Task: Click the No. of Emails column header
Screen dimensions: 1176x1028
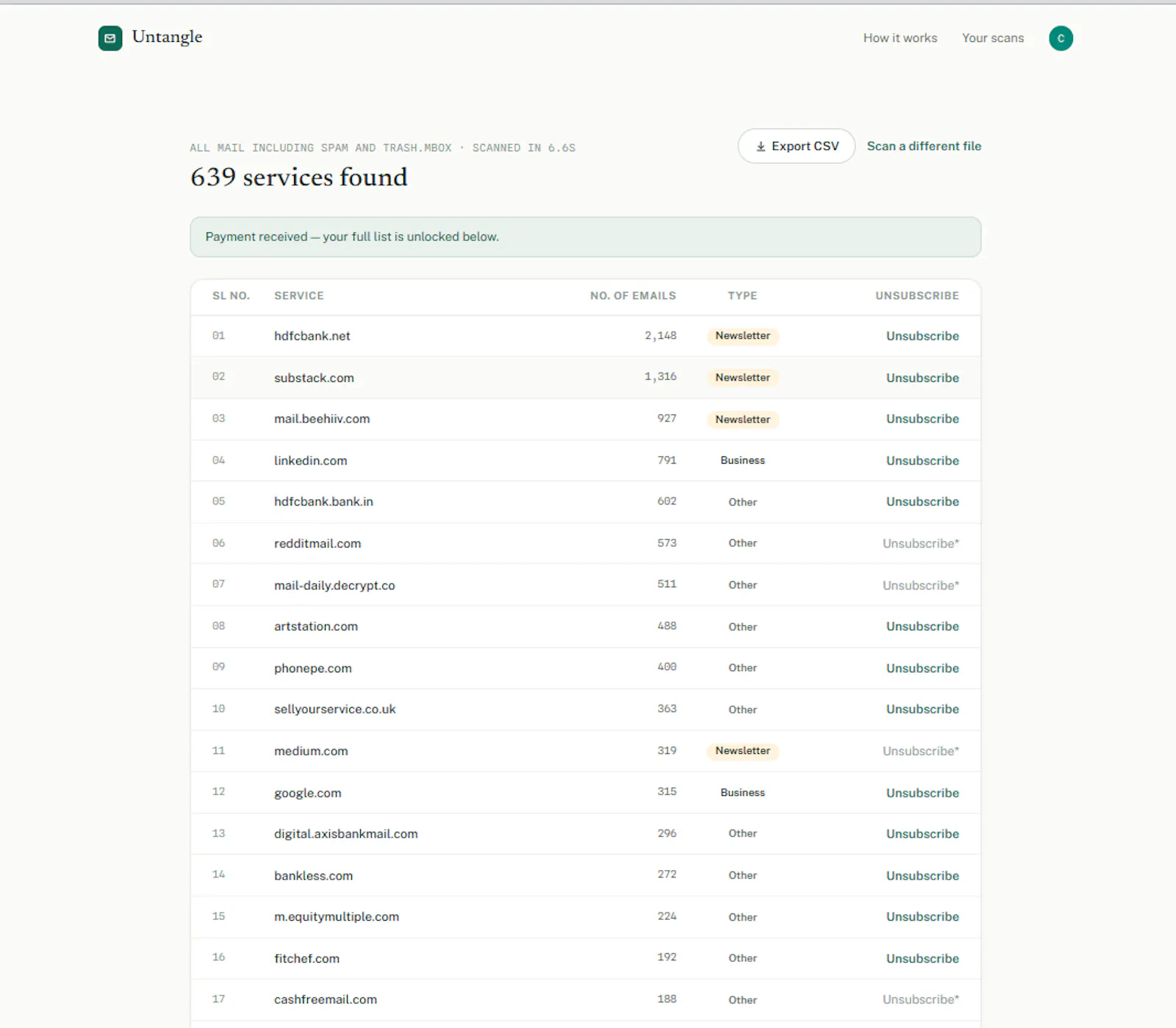Action: point(633,295)
